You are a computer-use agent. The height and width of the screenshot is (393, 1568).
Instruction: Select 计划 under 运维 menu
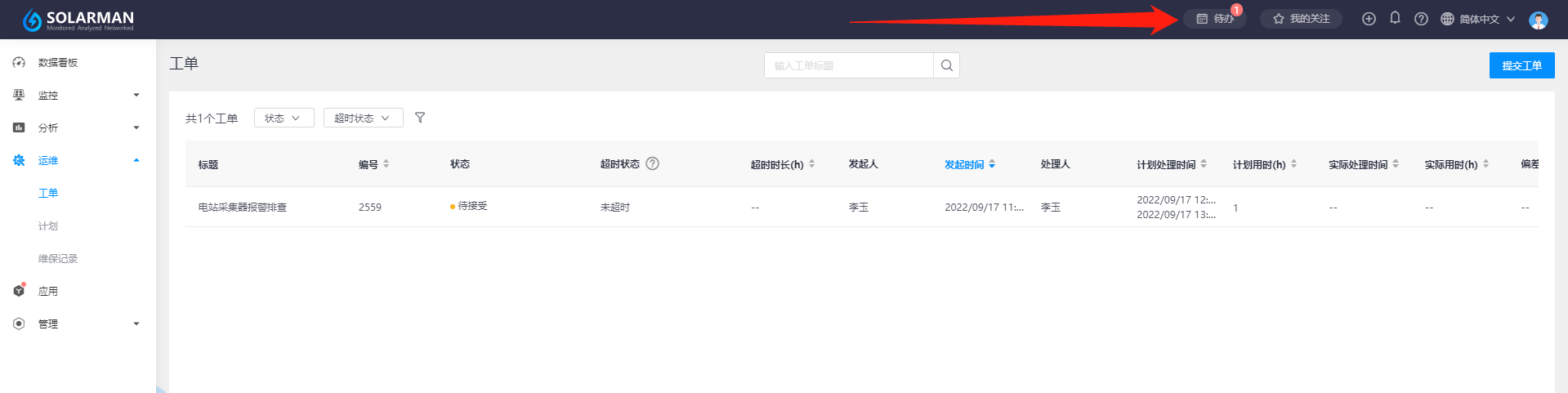point(48,226)
